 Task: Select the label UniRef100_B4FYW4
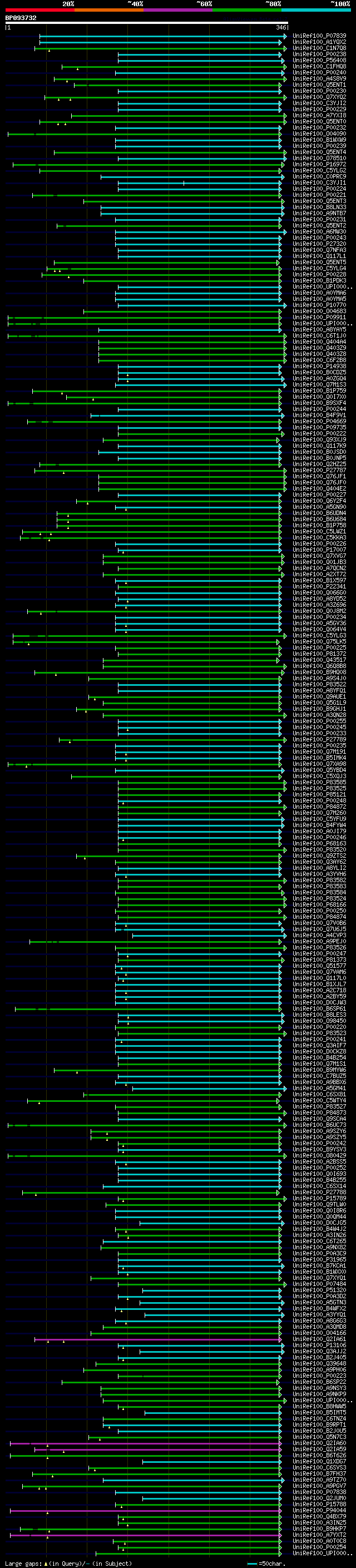(319, 825)
